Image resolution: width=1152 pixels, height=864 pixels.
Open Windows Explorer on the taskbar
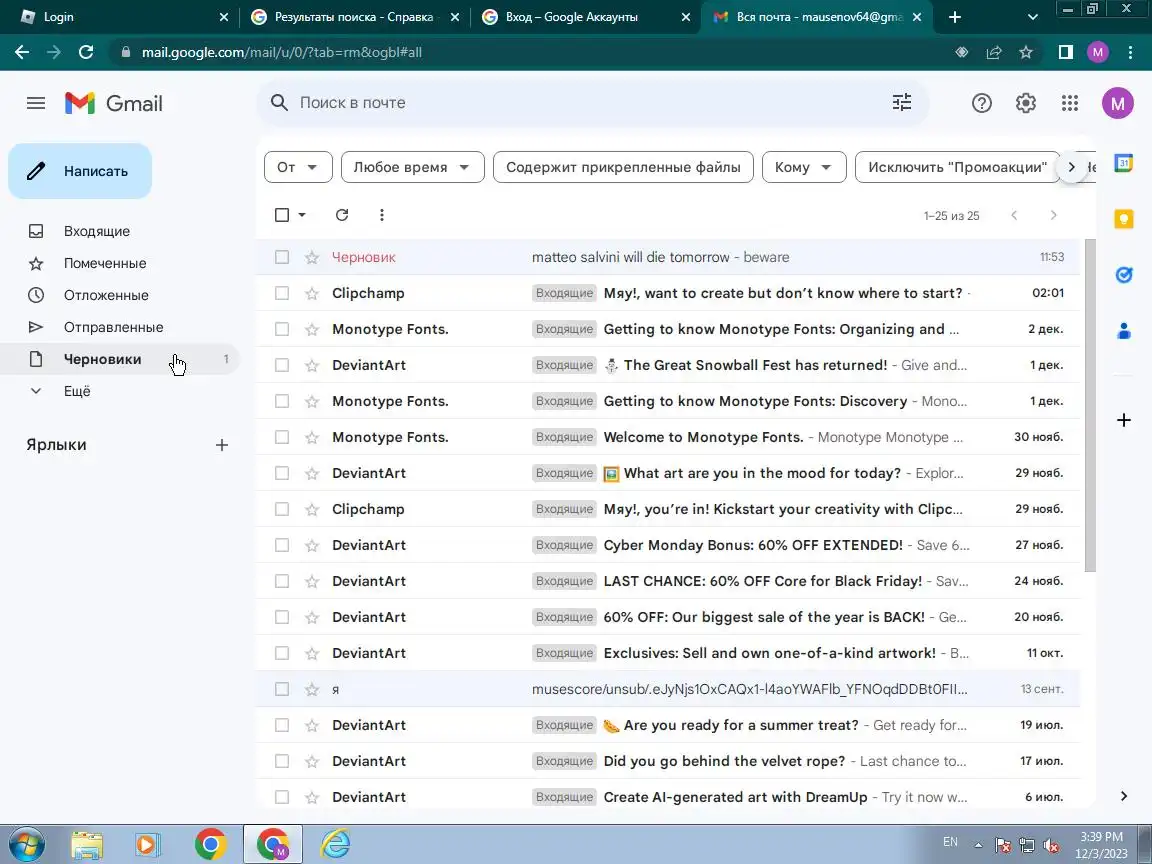click(87, 844)
